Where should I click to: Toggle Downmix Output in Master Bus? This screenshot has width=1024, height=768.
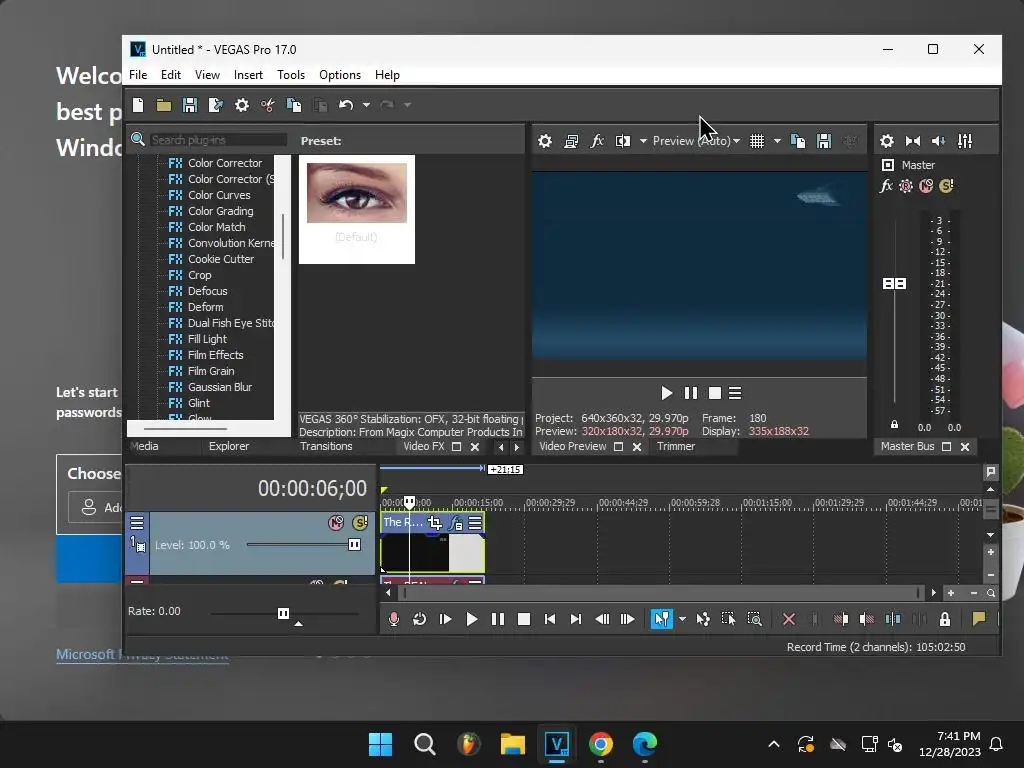coord(913,141)
